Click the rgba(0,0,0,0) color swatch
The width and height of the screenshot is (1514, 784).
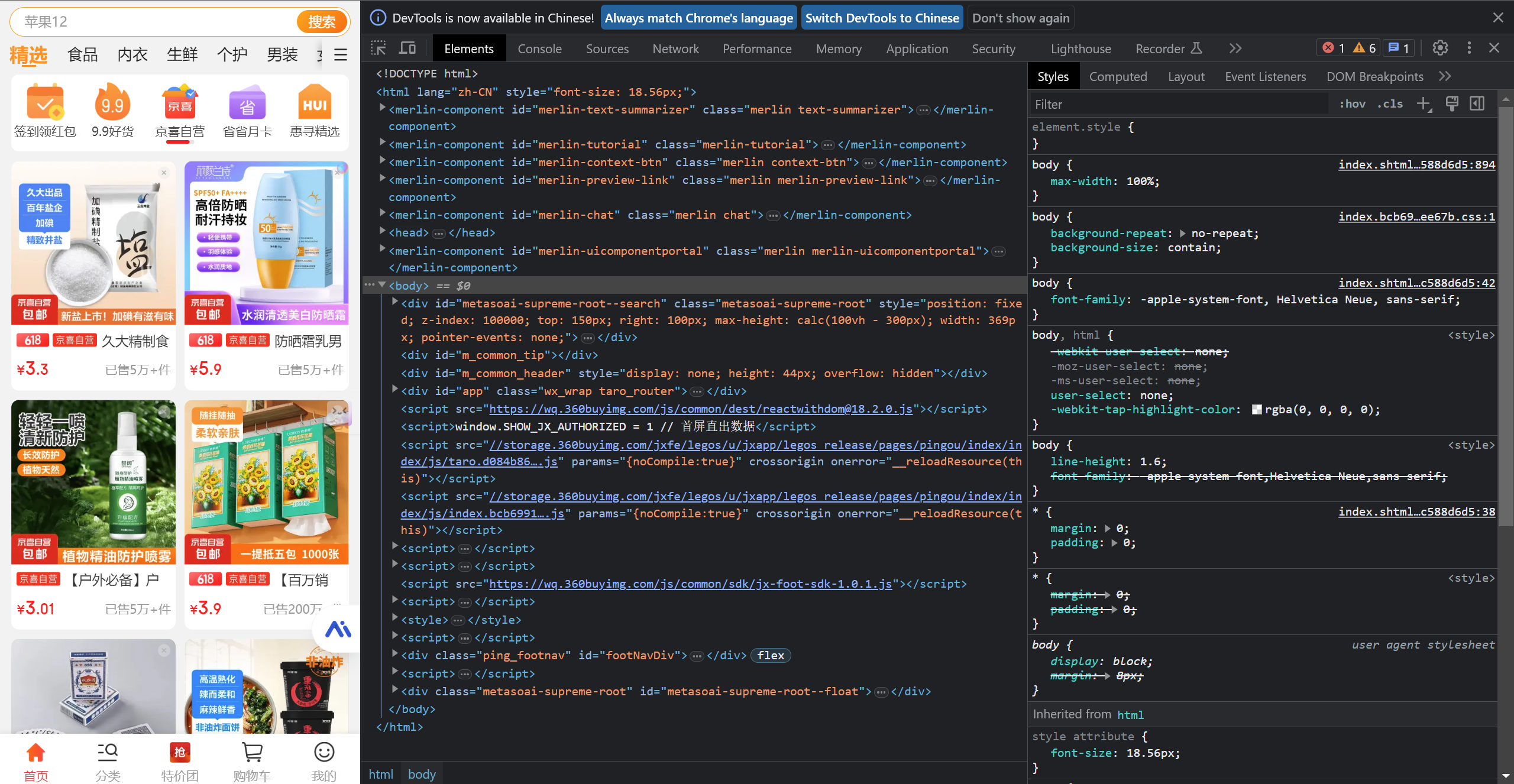(x=1257, y=409)
